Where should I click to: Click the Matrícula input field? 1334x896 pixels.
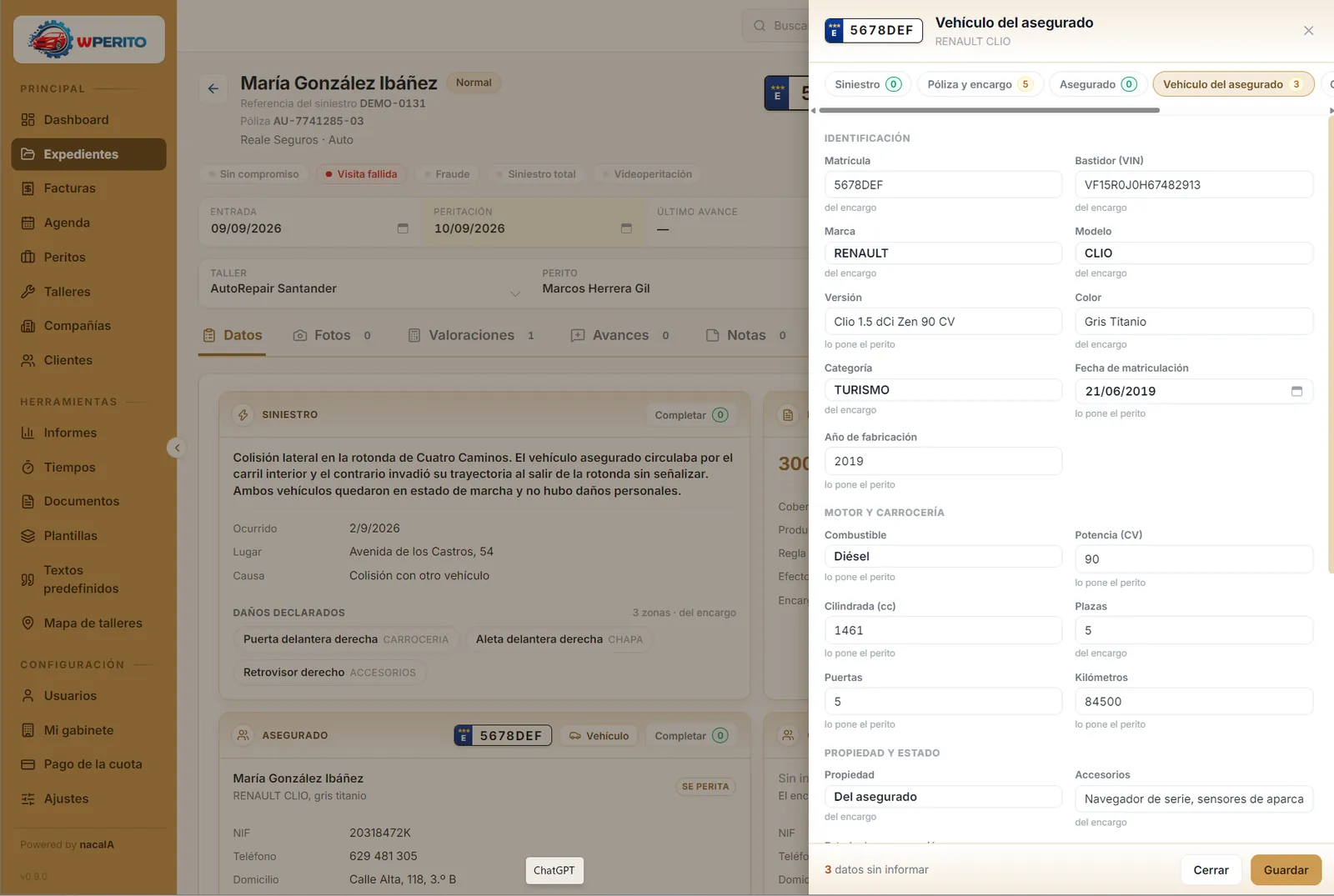(x=943, y=185)
